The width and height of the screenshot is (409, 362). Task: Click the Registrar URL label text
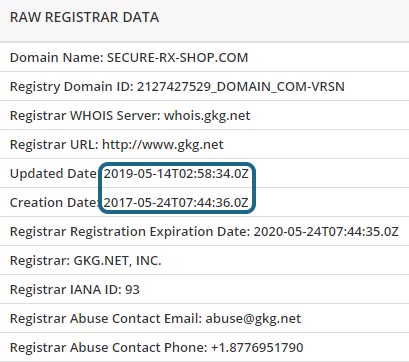(x=54, y=145)
